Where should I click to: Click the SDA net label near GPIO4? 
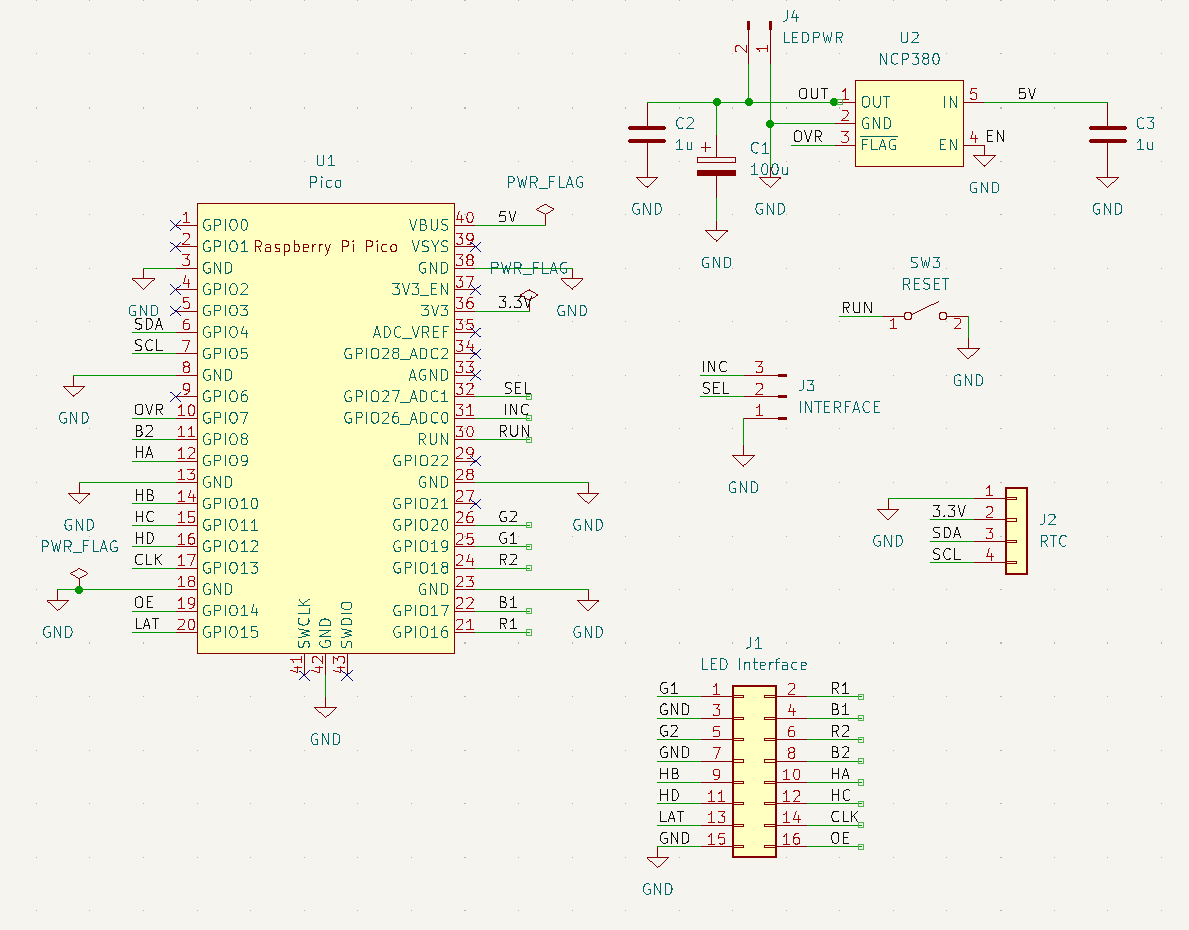tap(146, 324)
